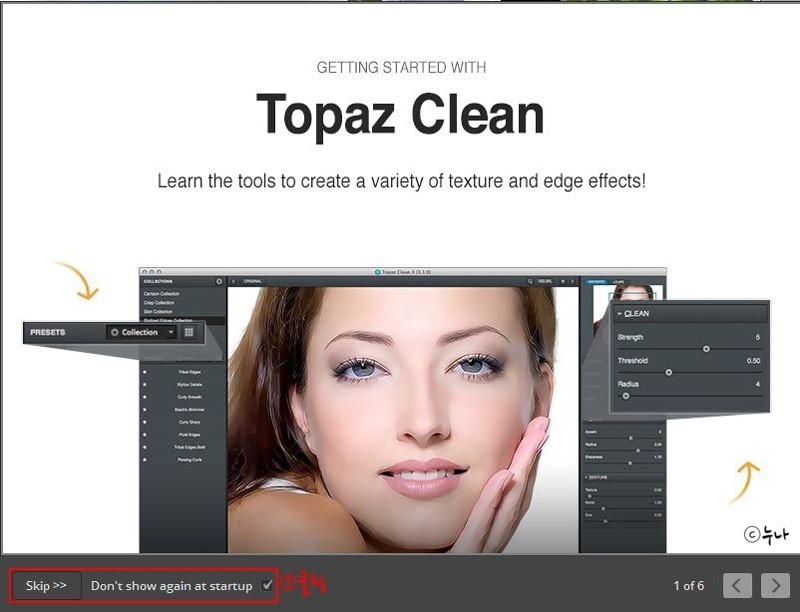Choose the Curly Sharp preset
This screenshot has height=612, width=800.
point(189,422)
